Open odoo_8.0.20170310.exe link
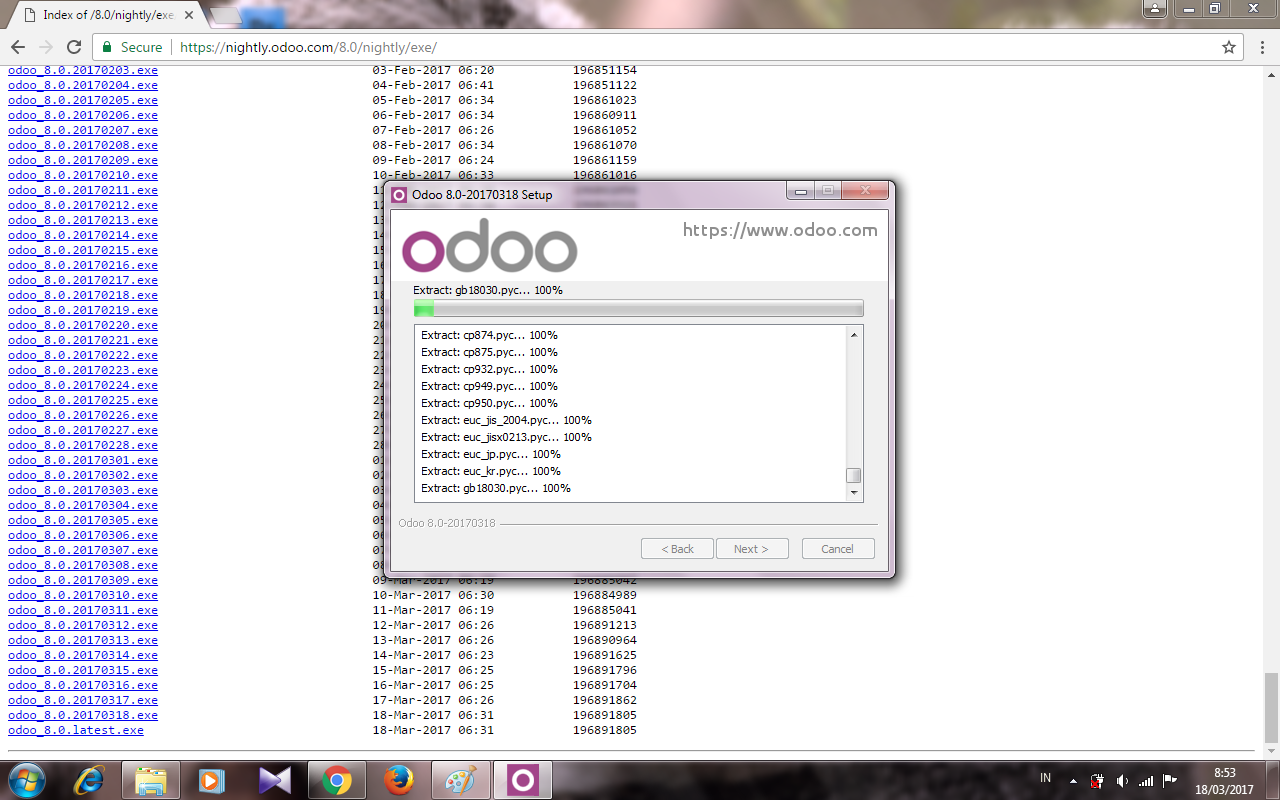Screen dimensions: 1280x800 point(83,595)
